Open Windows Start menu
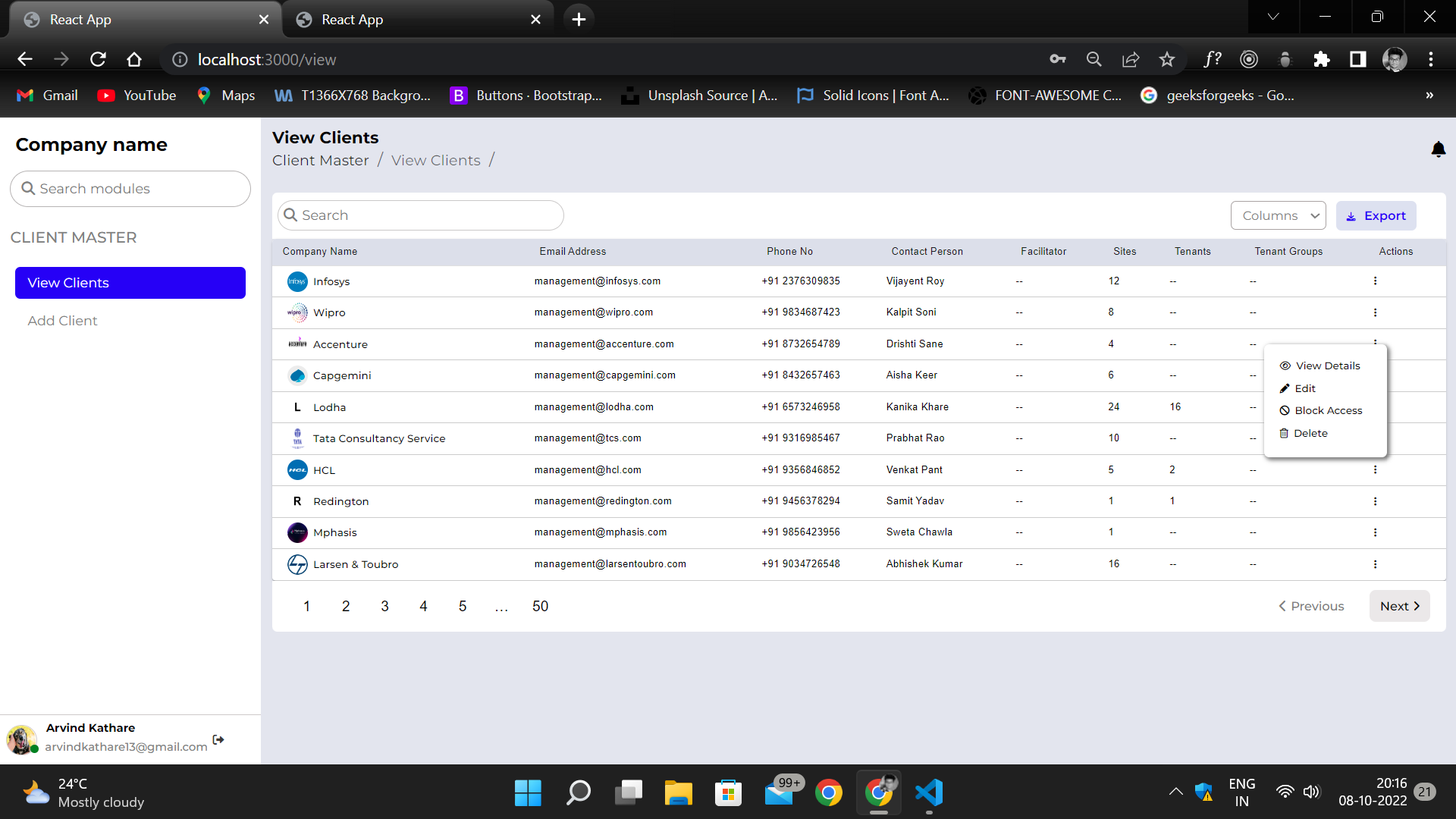The height and width of the screenshot is (819, 1456). (x=528, y=792)
